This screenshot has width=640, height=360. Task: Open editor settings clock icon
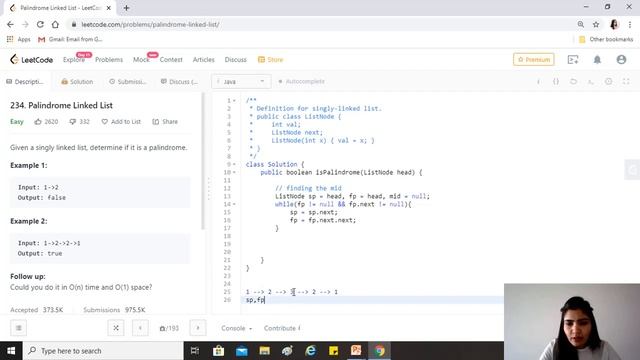click(x=609, y=82)
